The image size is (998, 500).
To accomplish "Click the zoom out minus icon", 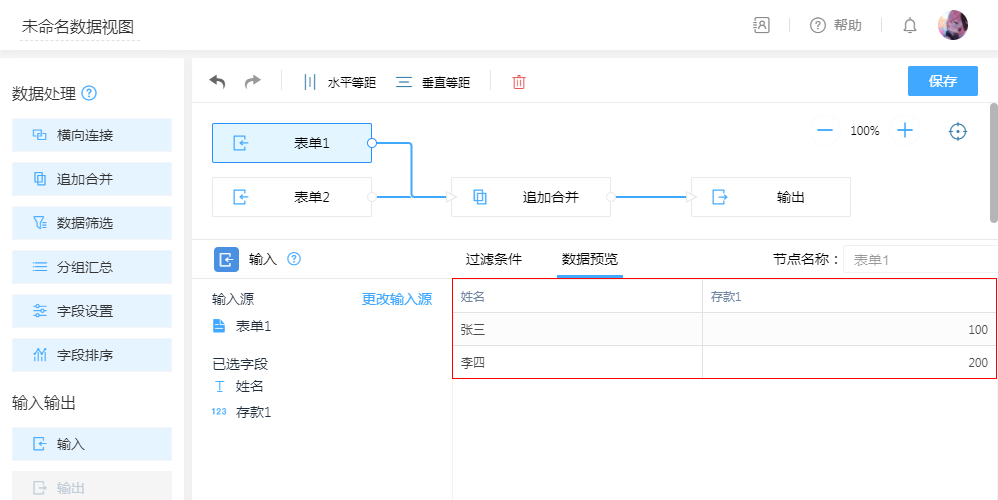I will (x=825, y=130).
